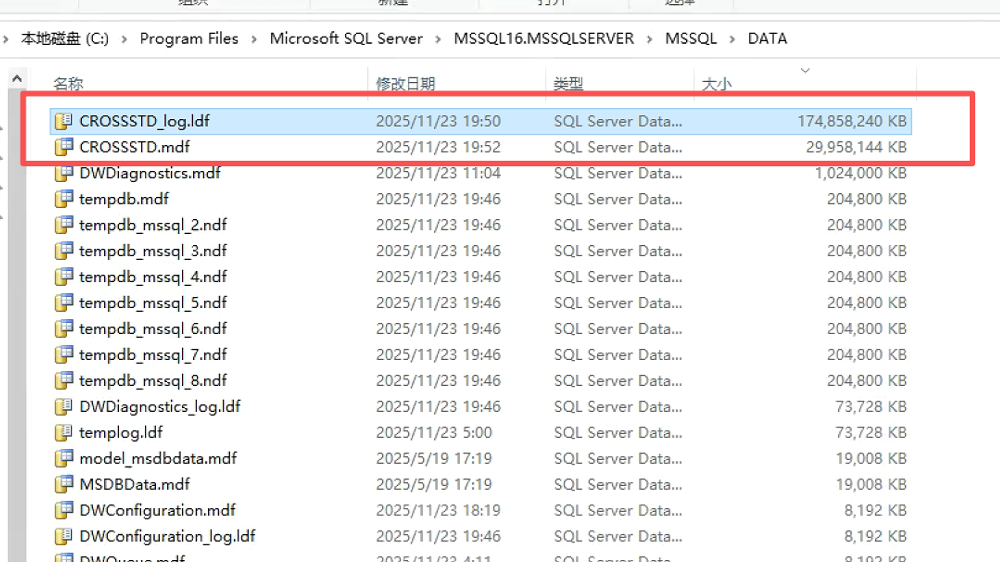
Task: Select the tempdb_mssql_5.ndf file icon
Action: 64,303
